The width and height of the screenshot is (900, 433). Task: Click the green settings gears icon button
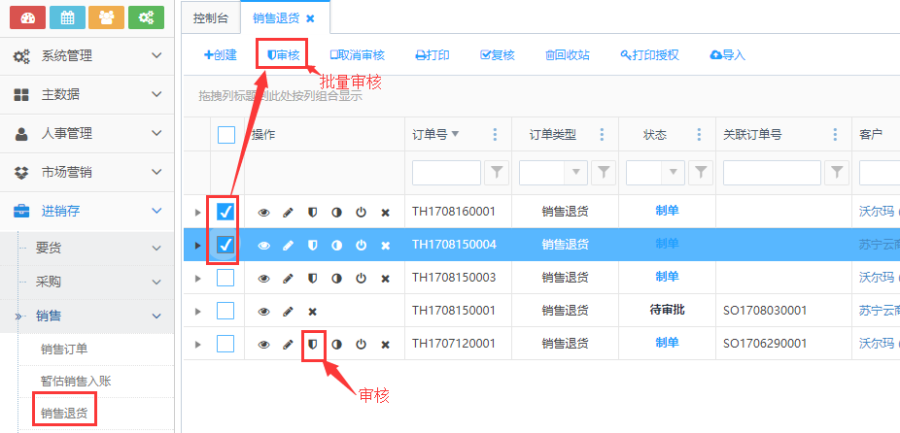coord(147,18)
